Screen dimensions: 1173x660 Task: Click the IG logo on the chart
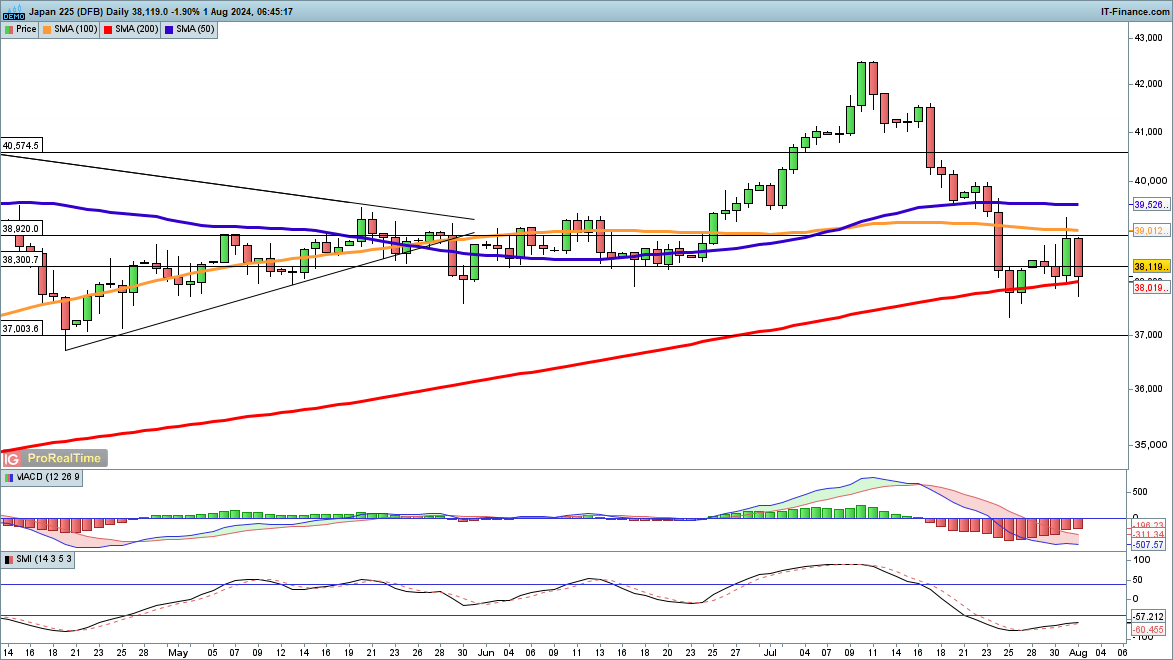12,458
